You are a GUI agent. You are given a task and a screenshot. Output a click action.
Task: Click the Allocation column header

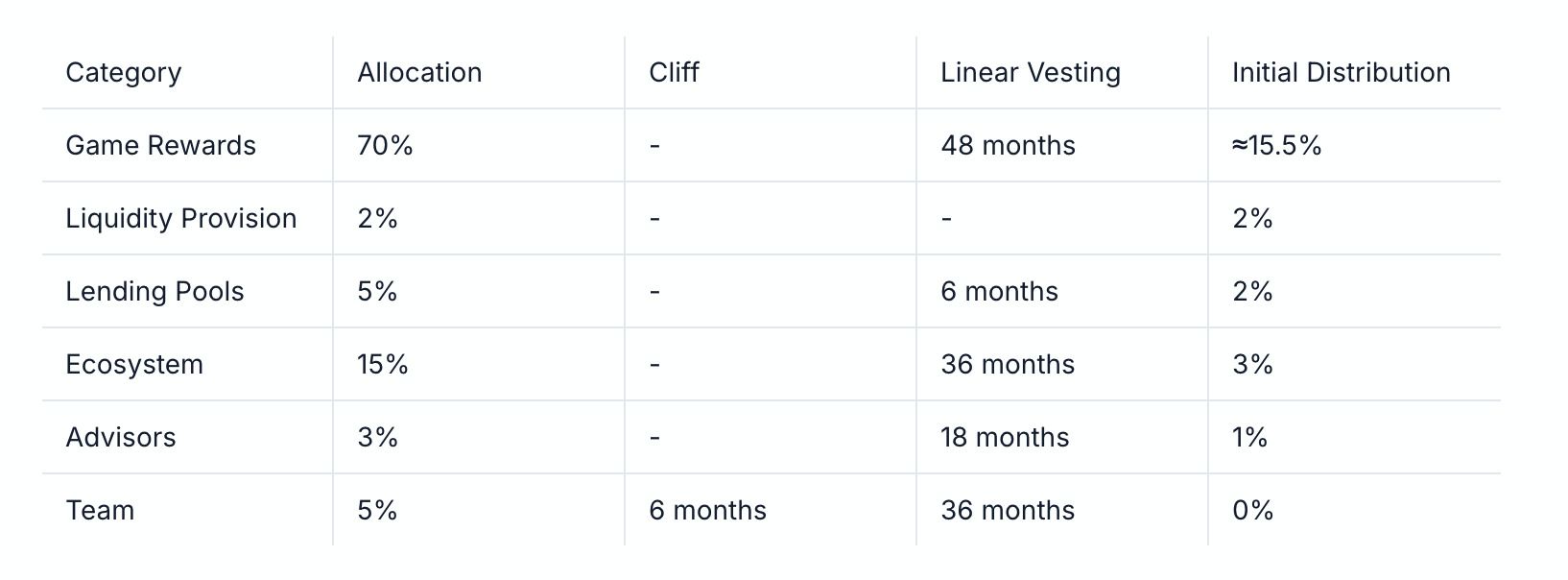[x=419, y=73]
